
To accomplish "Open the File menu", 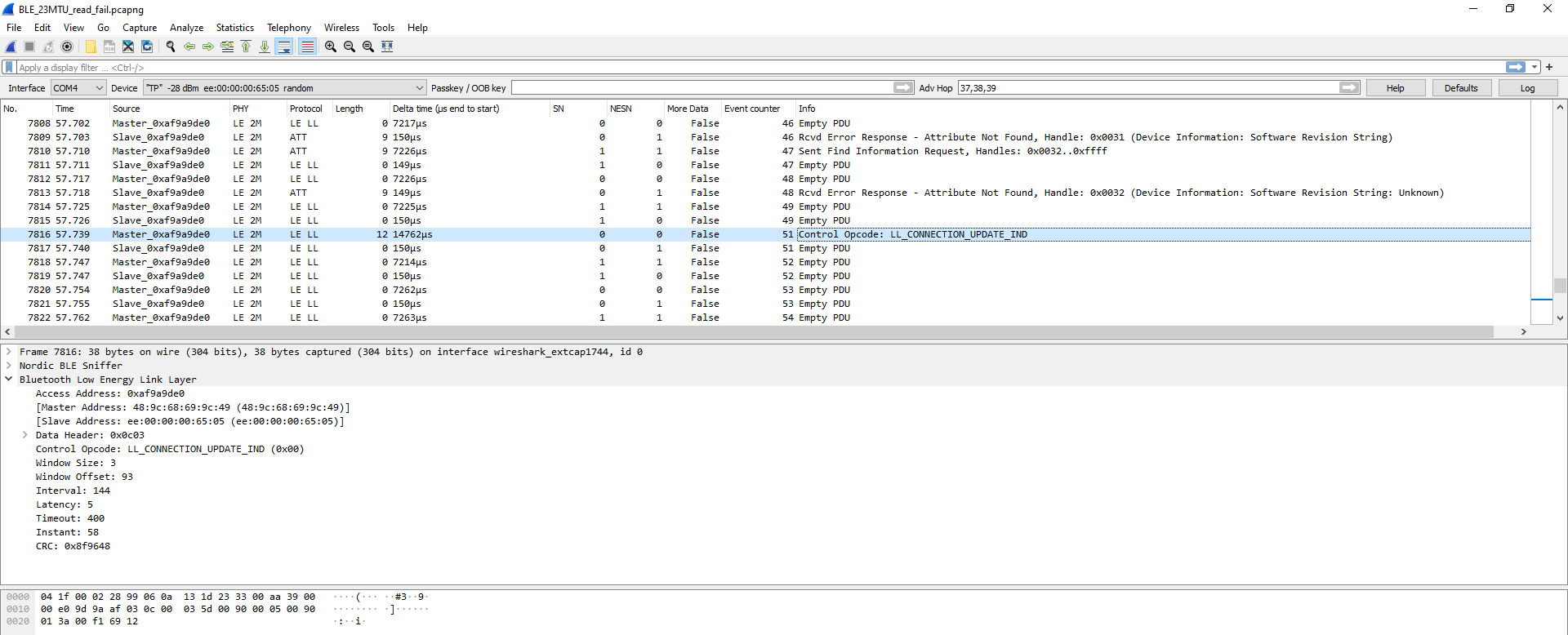I will (x=14, y=28).
